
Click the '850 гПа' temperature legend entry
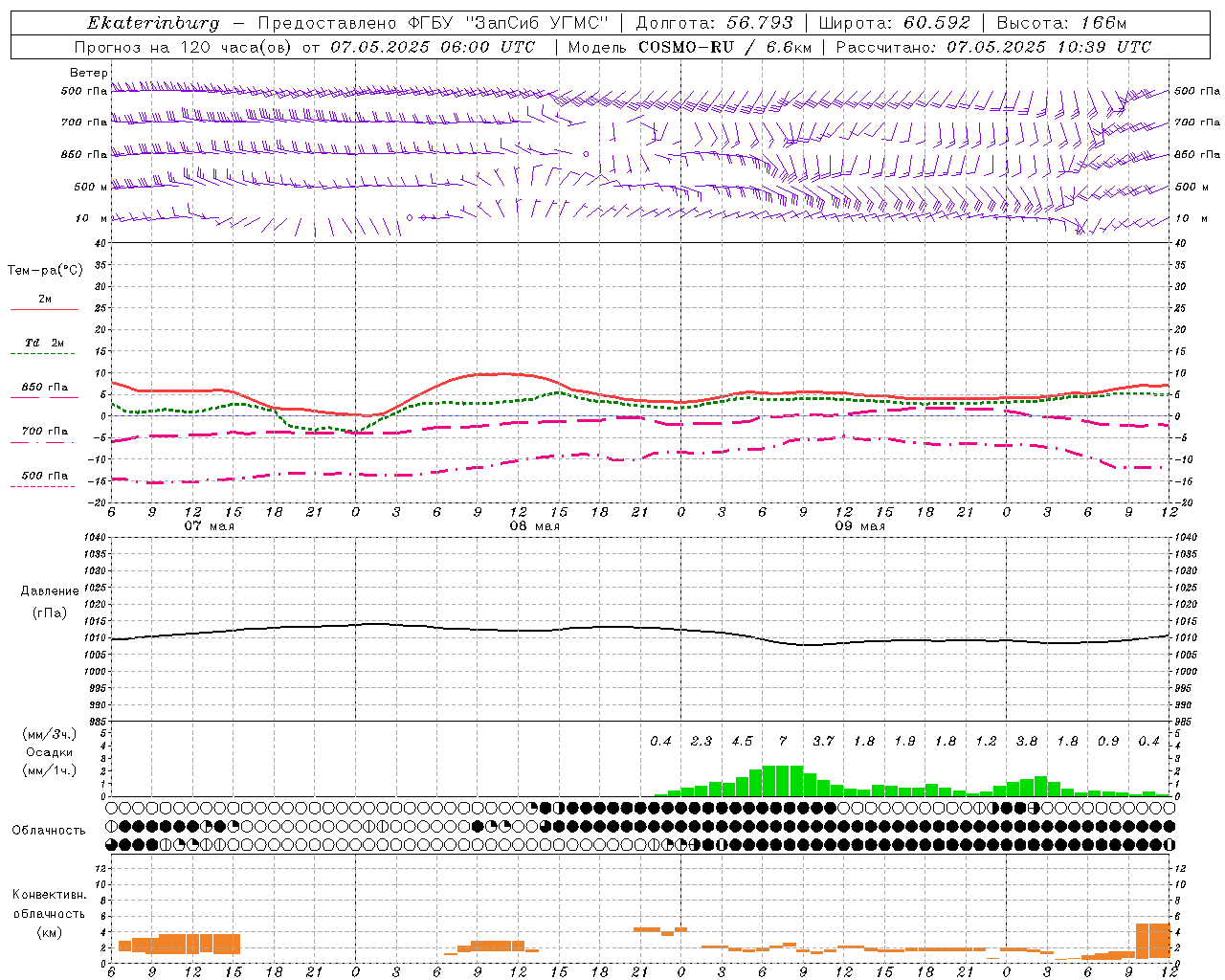45,388
